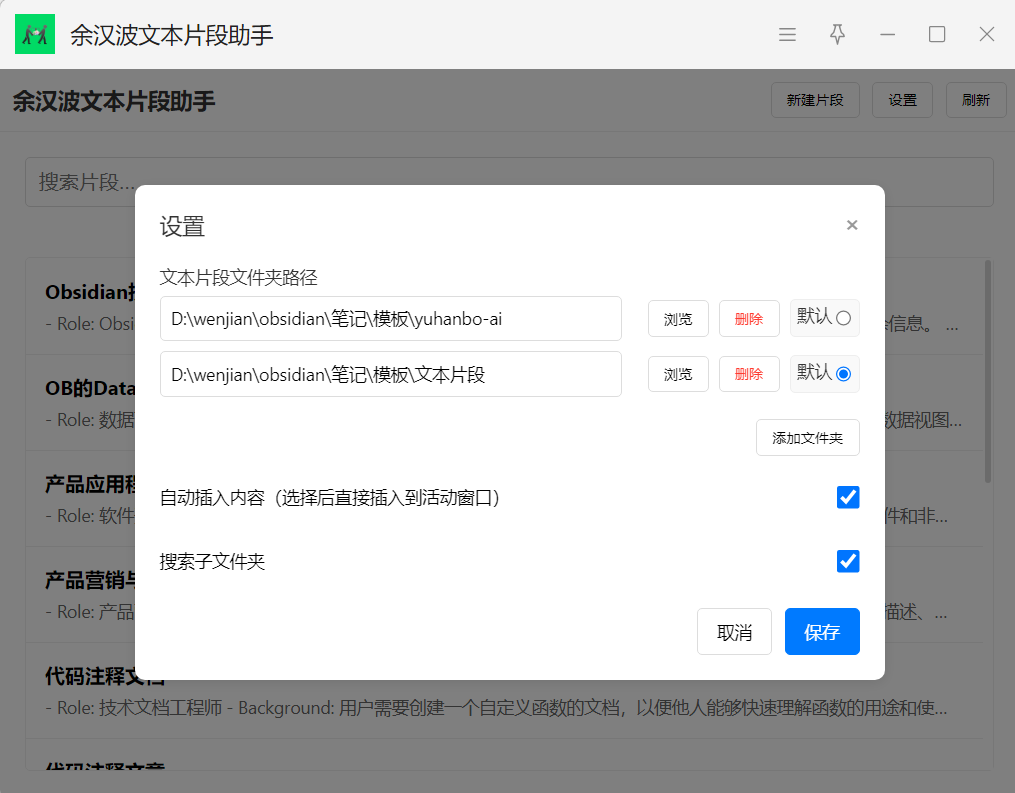Close the application window
This screenshot has width=1015, height=793.
tap(987, 34)
